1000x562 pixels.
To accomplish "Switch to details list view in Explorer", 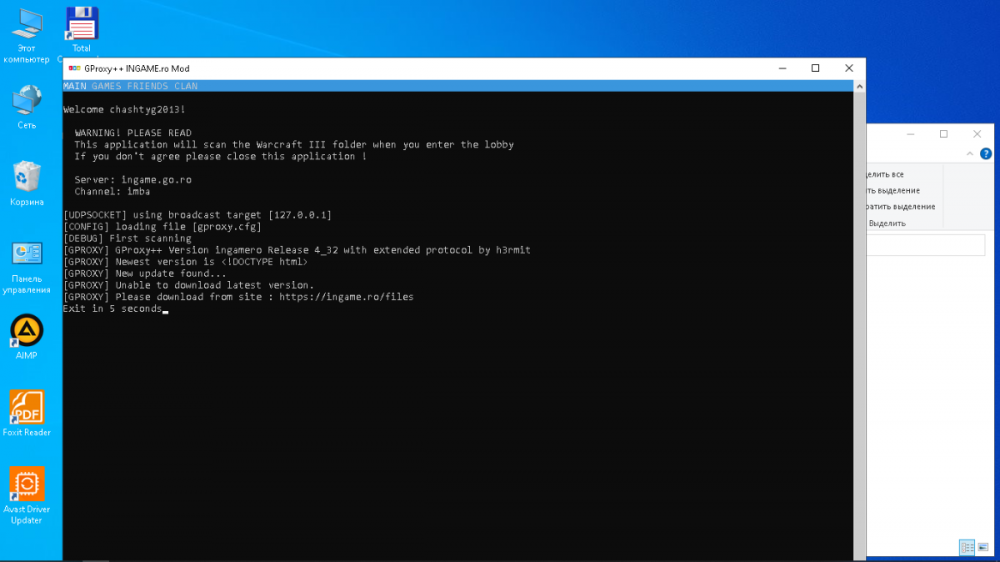I will point(966,547).
